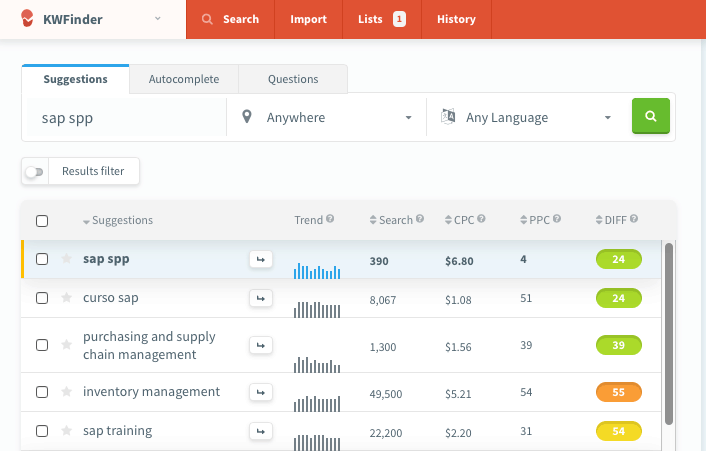
Task: Sort by the CPC column
Action: [x=459, y=220]
